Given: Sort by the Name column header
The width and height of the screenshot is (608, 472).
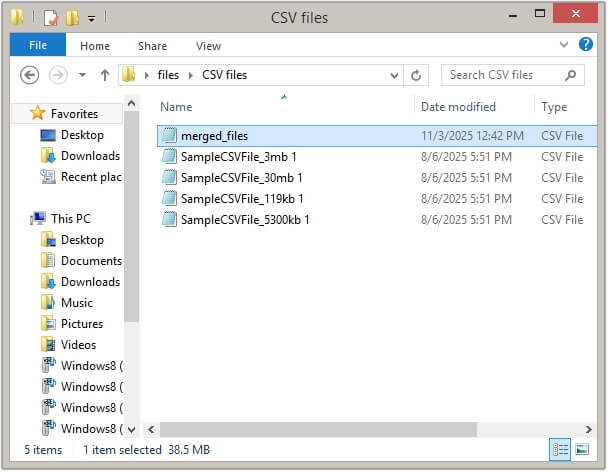Looking at the screenshot, I should point(176,107).
